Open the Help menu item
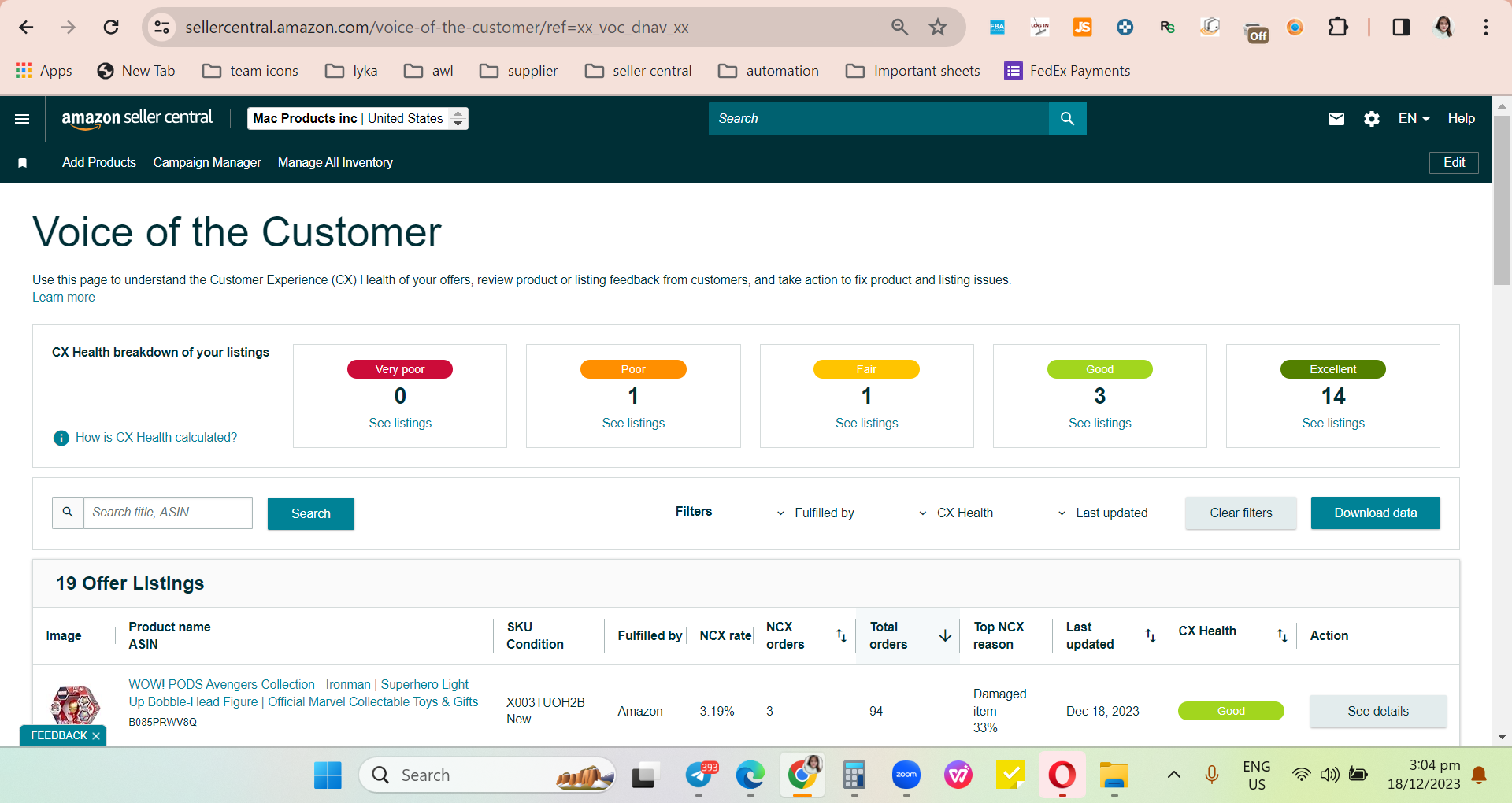1512x803 pixels. 1461,119
